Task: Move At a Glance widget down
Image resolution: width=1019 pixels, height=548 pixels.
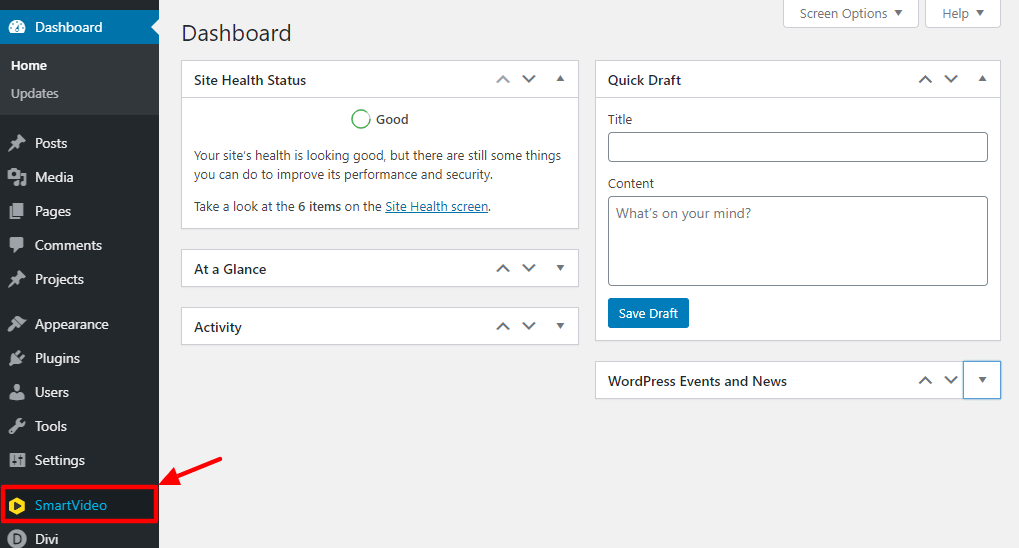Action: pos(529,268)
